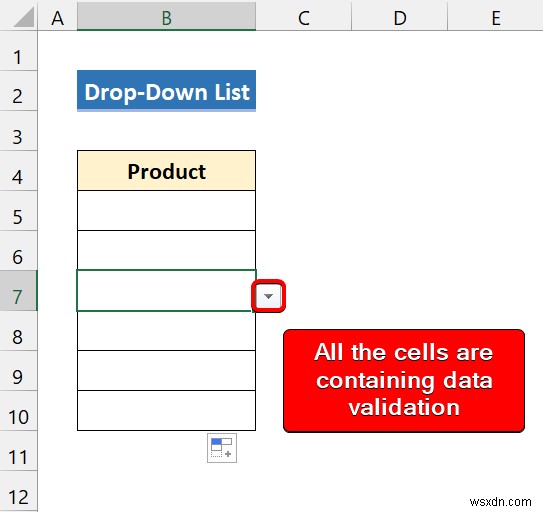The width and height of the screenshot is (543, 512).
Task: Select row 7 header
Action: point(18,291)
